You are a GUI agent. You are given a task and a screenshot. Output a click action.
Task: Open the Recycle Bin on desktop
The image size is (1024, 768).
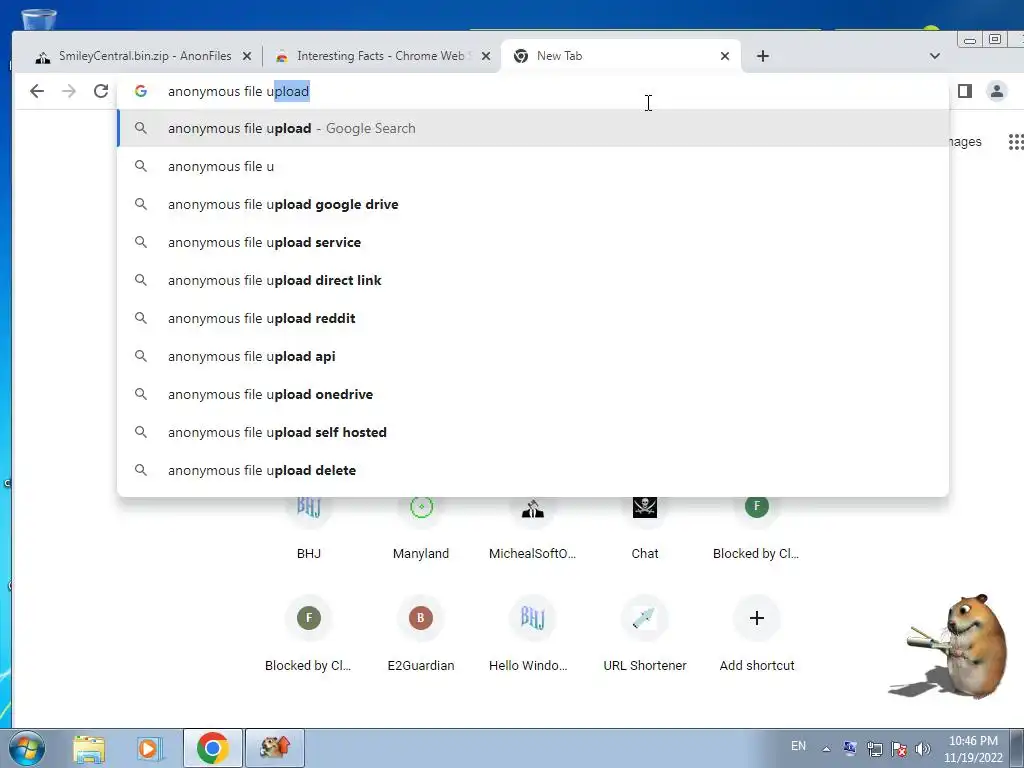pyautogui.click(x=39, y=20)
